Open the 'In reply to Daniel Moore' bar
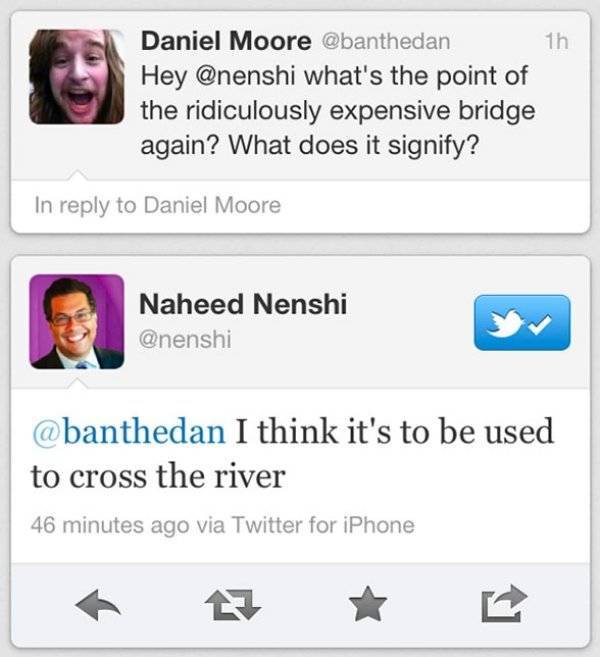Screen dimensions: 600x657 [x=157, y=205]
